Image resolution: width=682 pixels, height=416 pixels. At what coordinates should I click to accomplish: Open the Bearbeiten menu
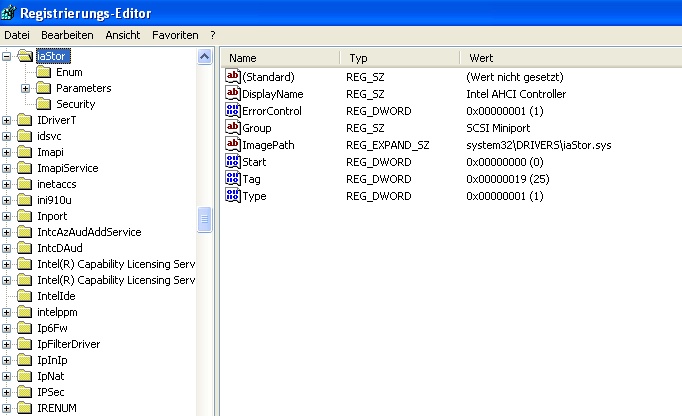point(67,35)
